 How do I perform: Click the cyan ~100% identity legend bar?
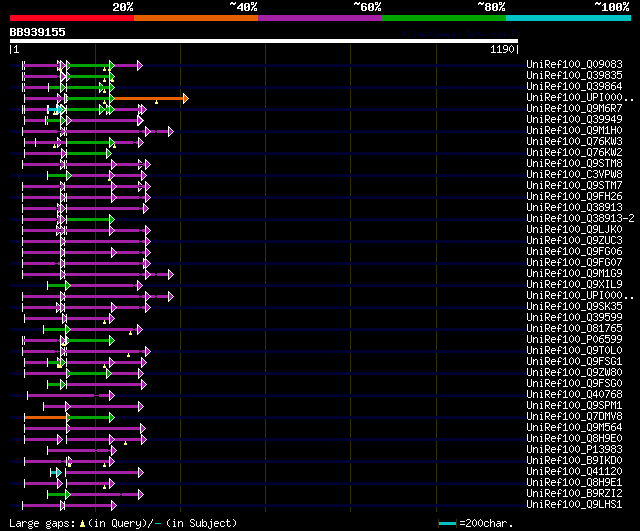tap(569, 18)
